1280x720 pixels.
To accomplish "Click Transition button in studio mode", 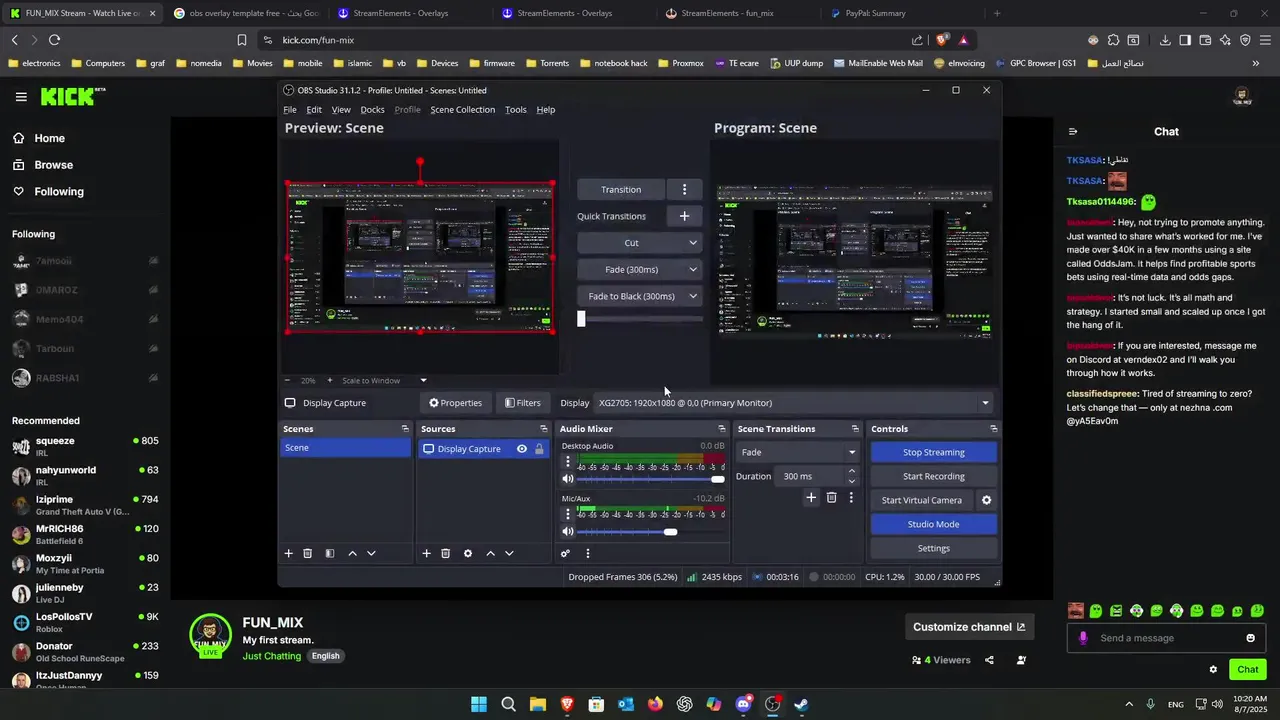I will click(x=621, y=189).
